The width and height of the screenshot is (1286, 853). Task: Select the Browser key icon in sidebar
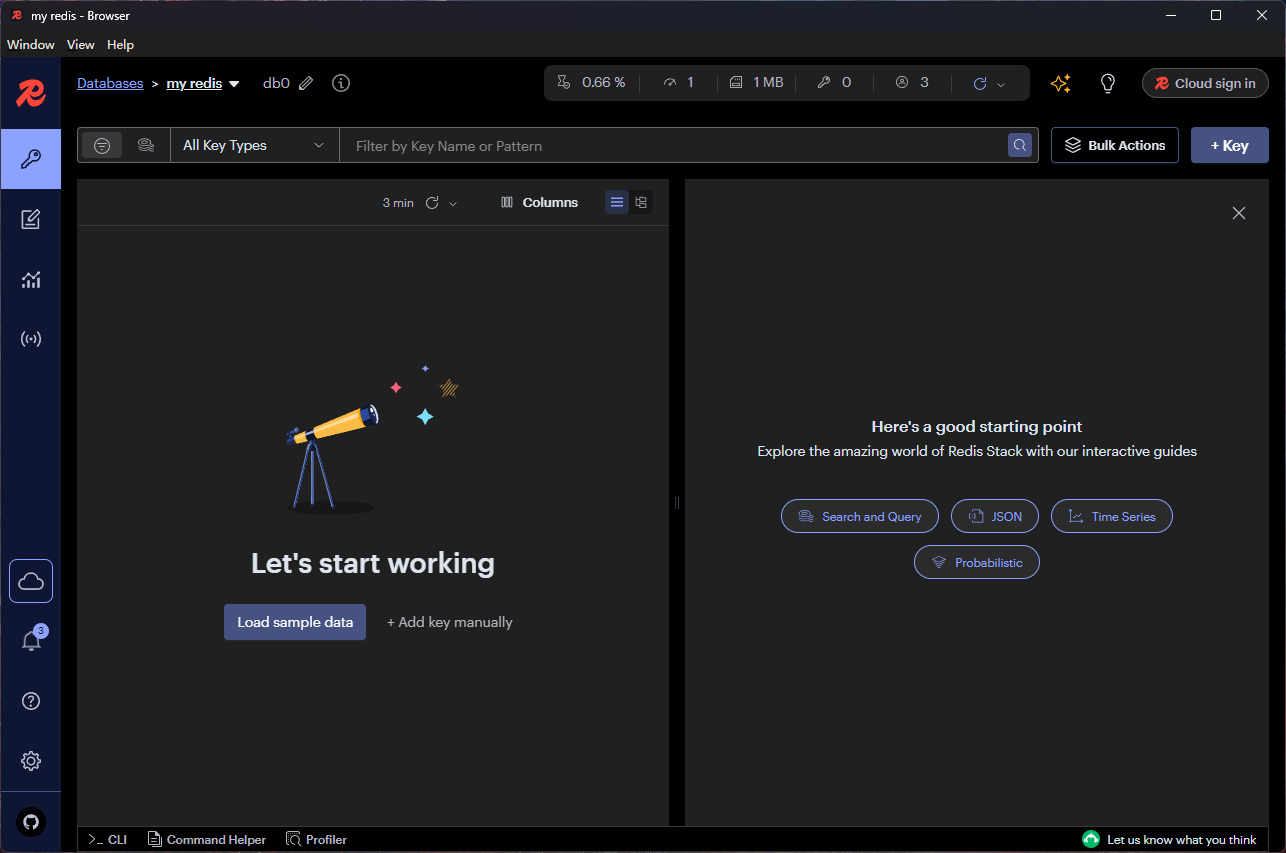[31, 159]
